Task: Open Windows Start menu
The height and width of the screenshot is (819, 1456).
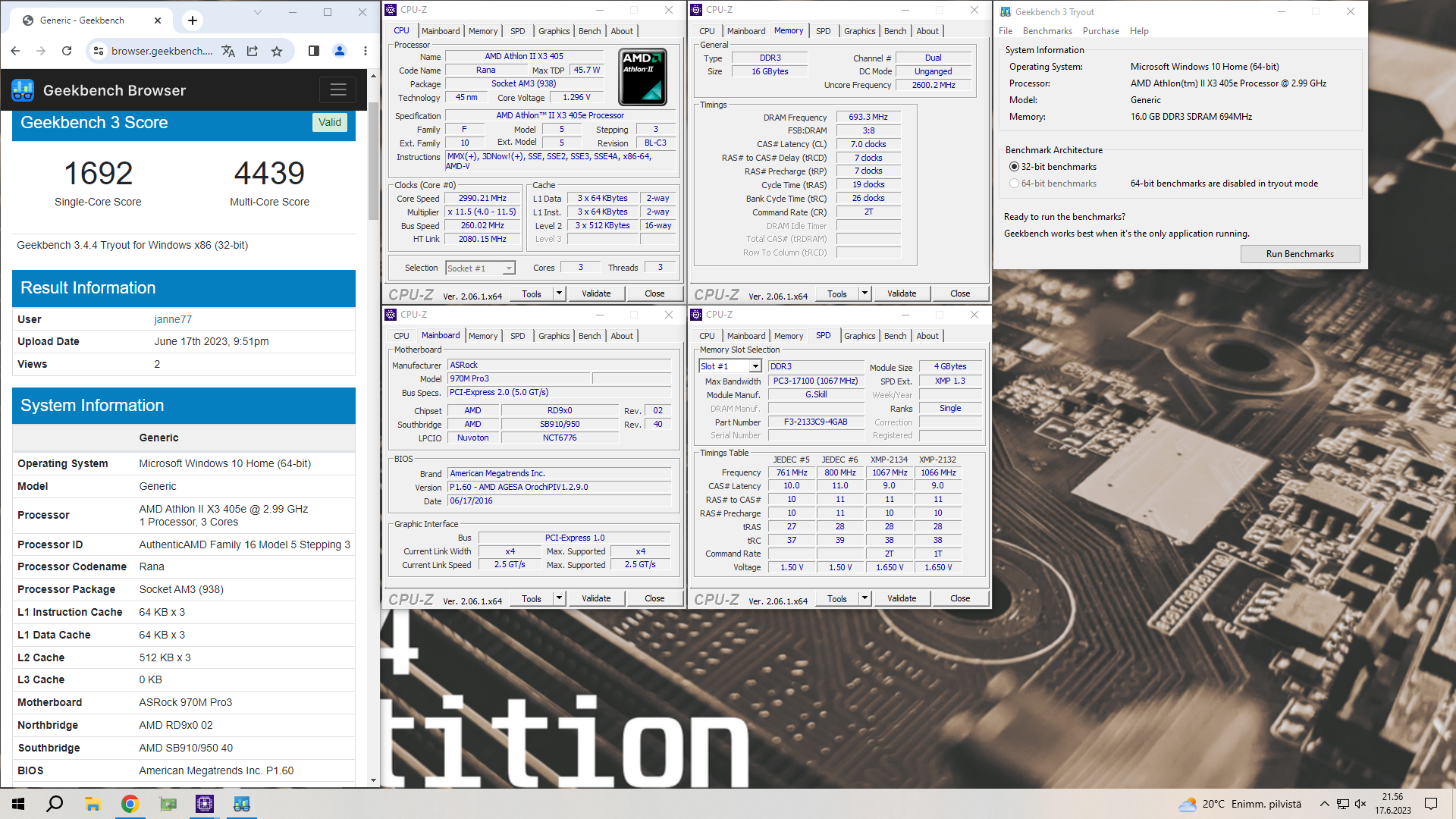Action: (x=18, y=804)
